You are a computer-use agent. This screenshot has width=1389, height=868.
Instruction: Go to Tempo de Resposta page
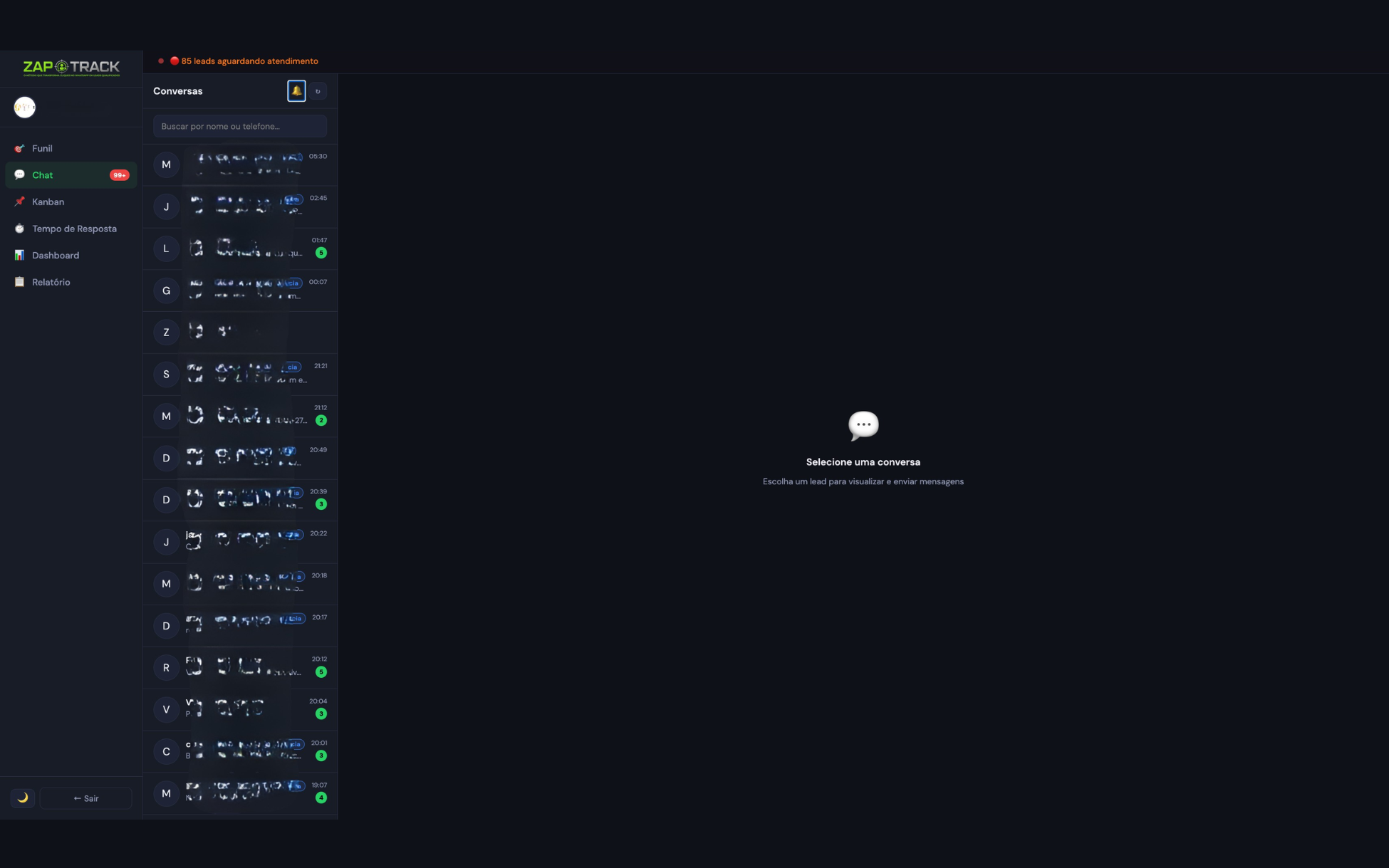(x=74, y=229)
